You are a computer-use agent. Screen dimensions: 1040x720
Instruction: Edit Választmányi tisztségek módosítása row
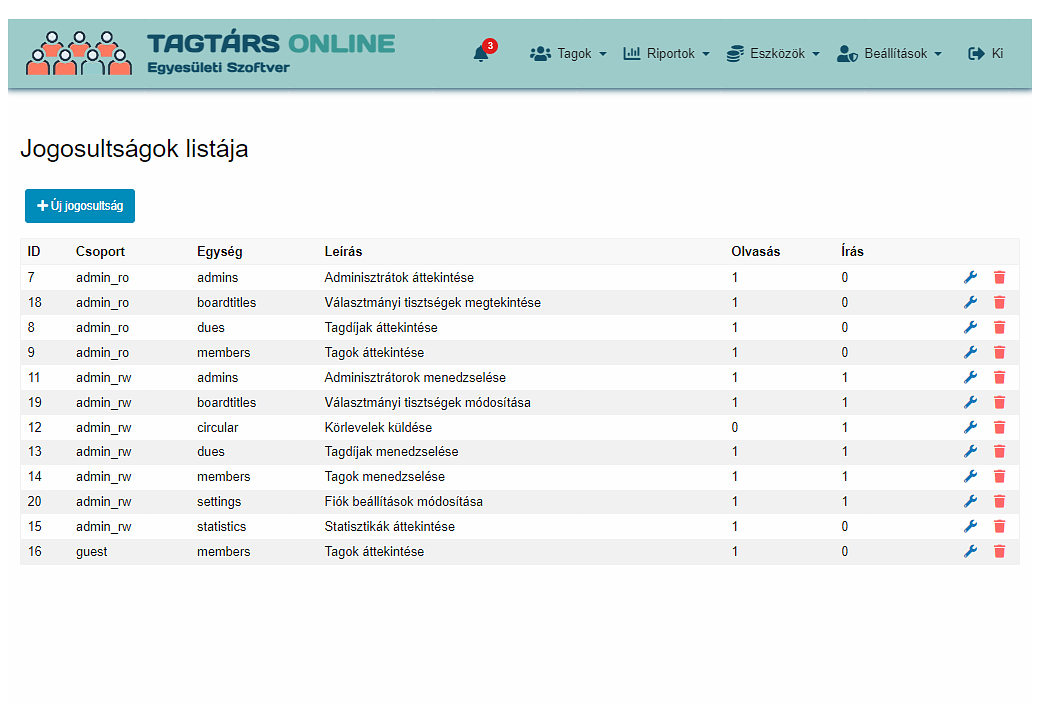click(970, 402)
